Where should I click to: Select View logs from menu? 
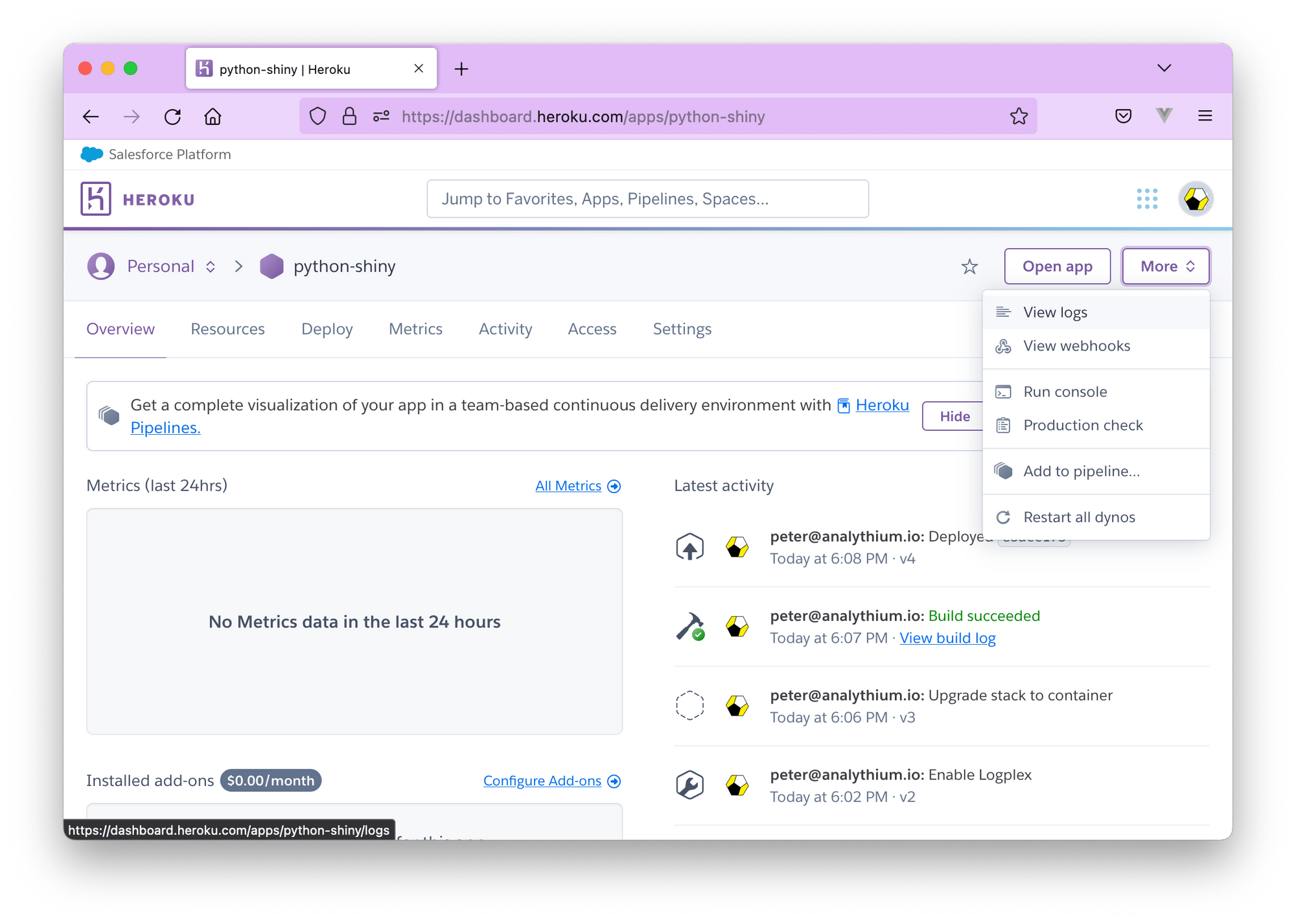(1055, 312)
